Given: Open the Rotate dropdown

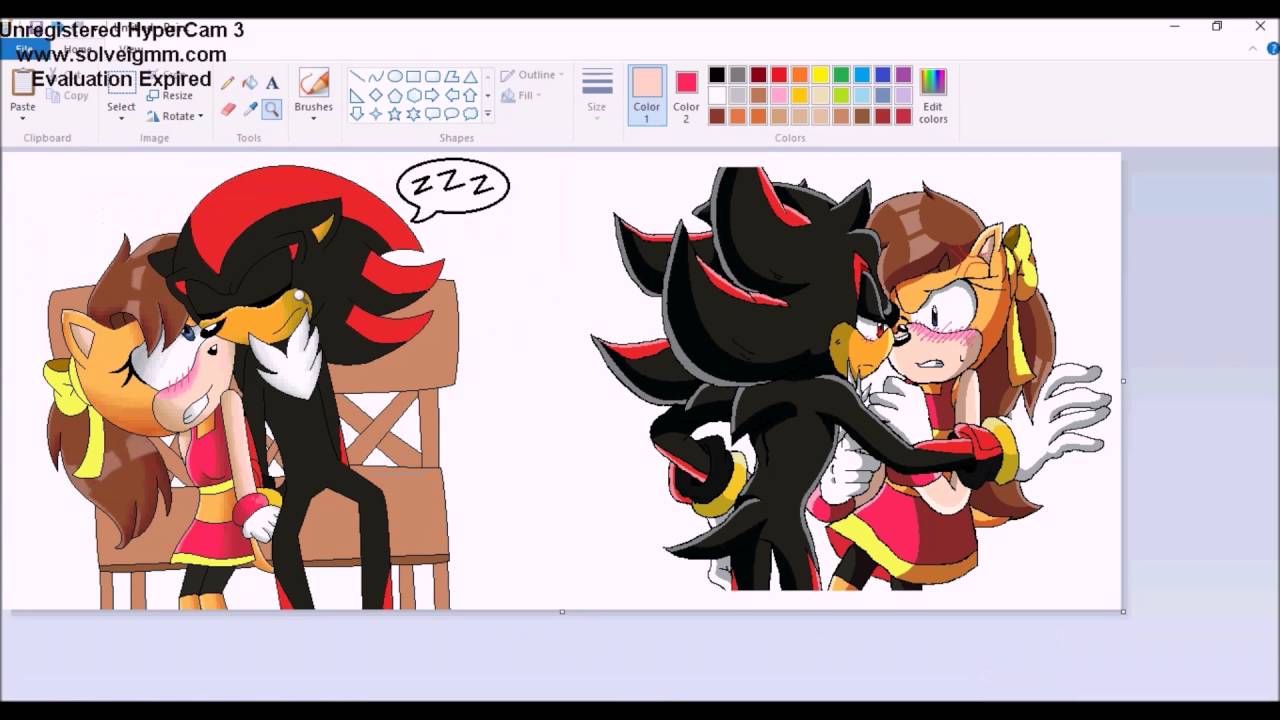Looking at the screenshot, I should pyautogui.click(x=175, y=116).
